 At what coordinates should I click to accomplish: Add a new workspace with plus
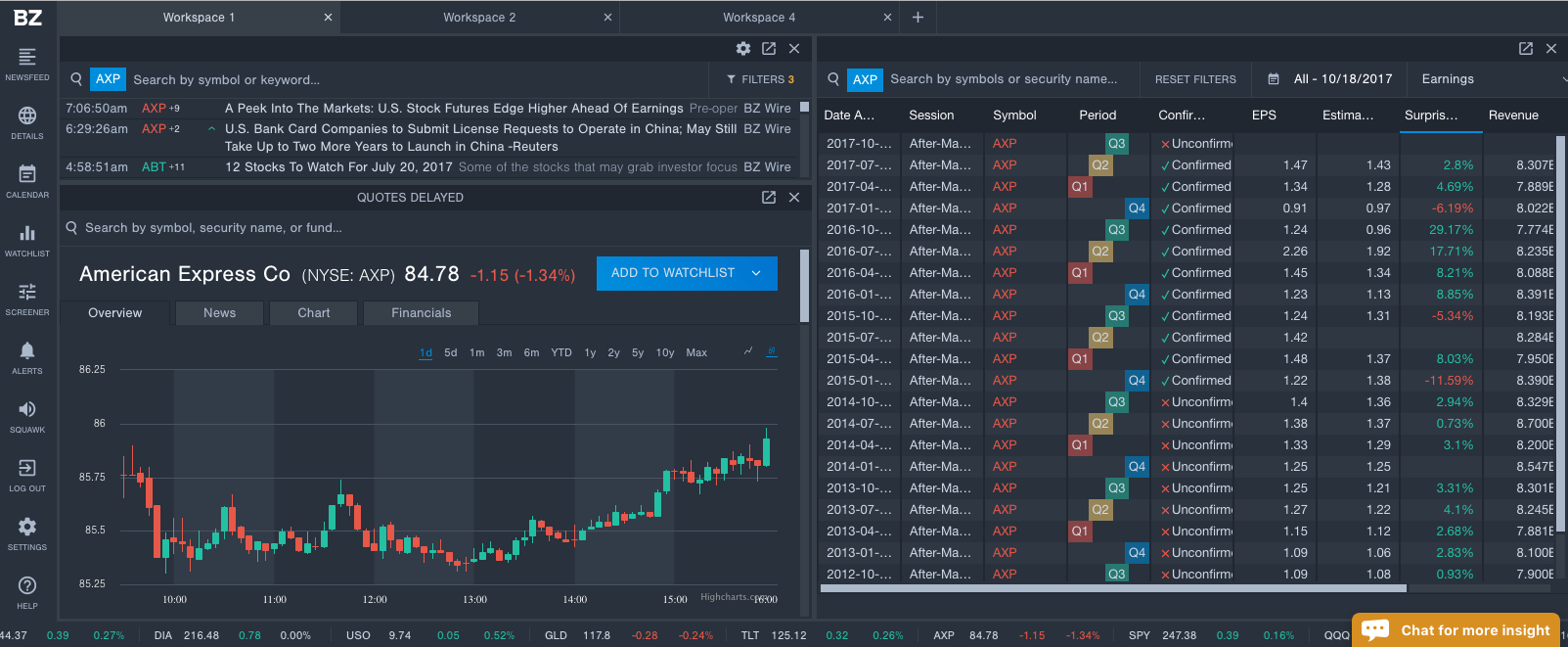[918, 17]
